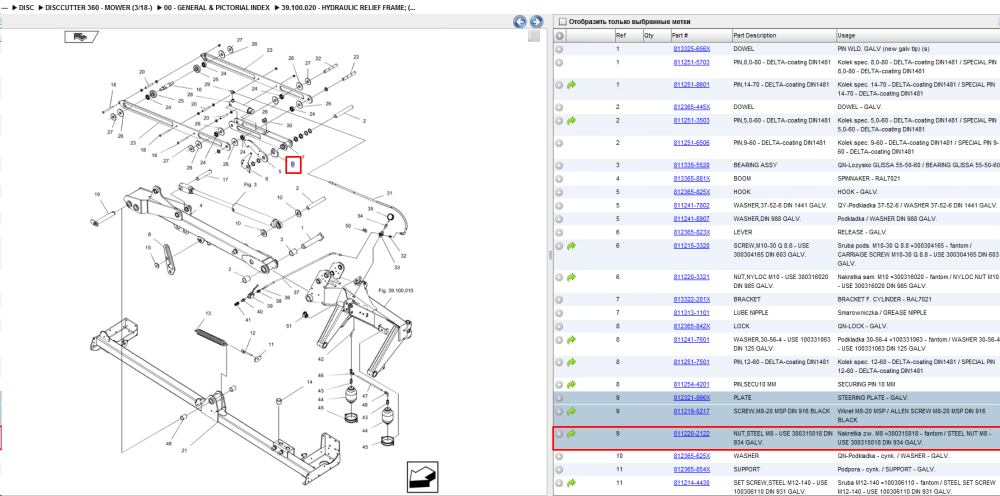Open DISCCUTTER 360 - MOWER breadcrumb
This screenshot has height=496, width=1000.
pyautogui.click(x=98, y=7)
